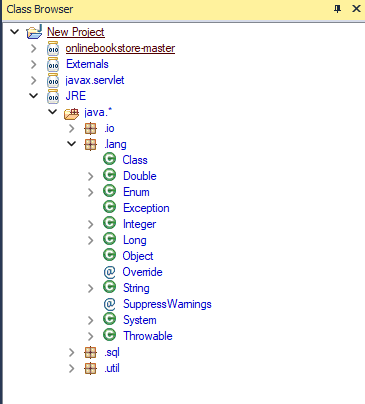Expand the System class node

(x=91, y=320)
